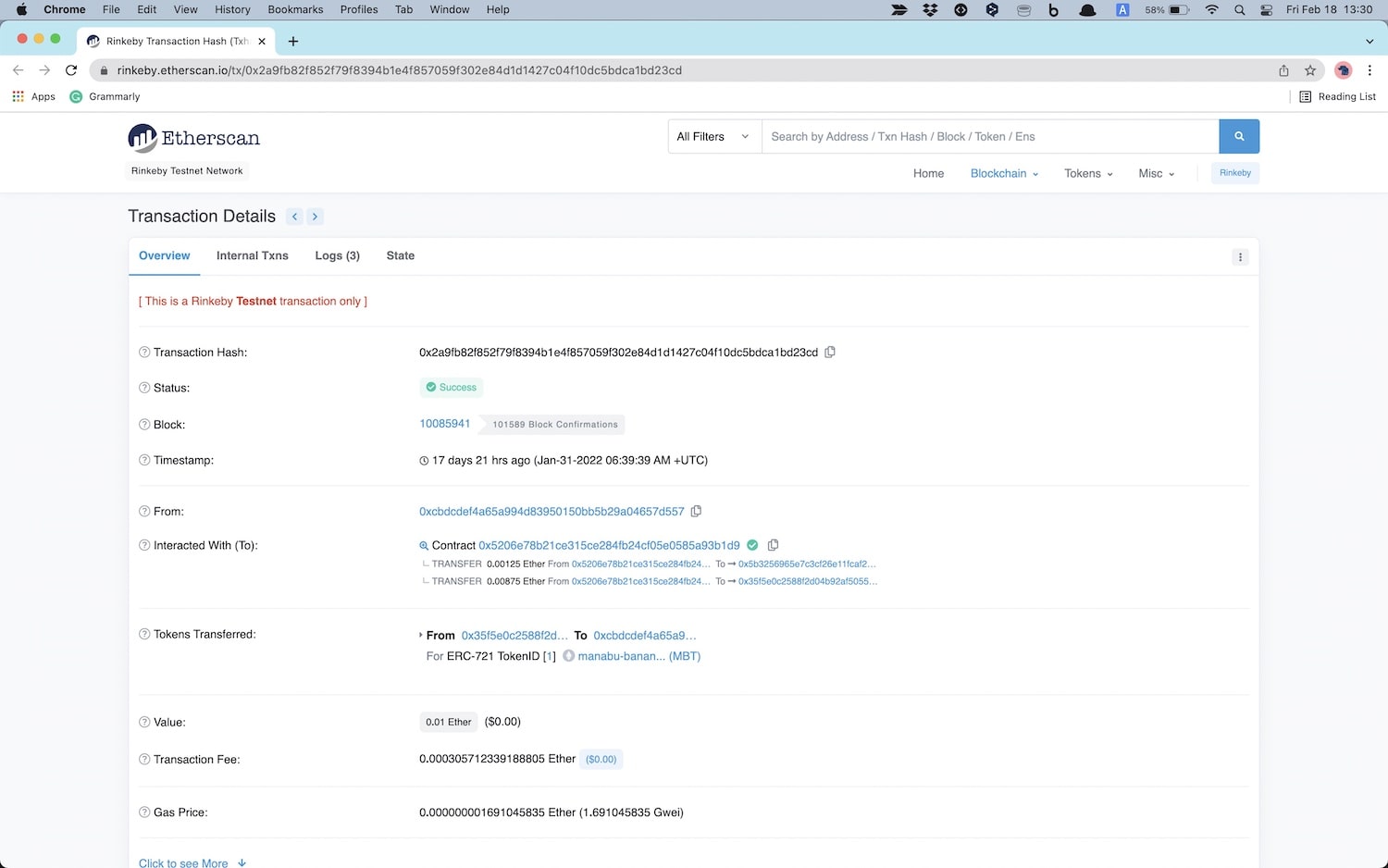
Task: Expand the Tokens menu
Action: [1088, 173]
